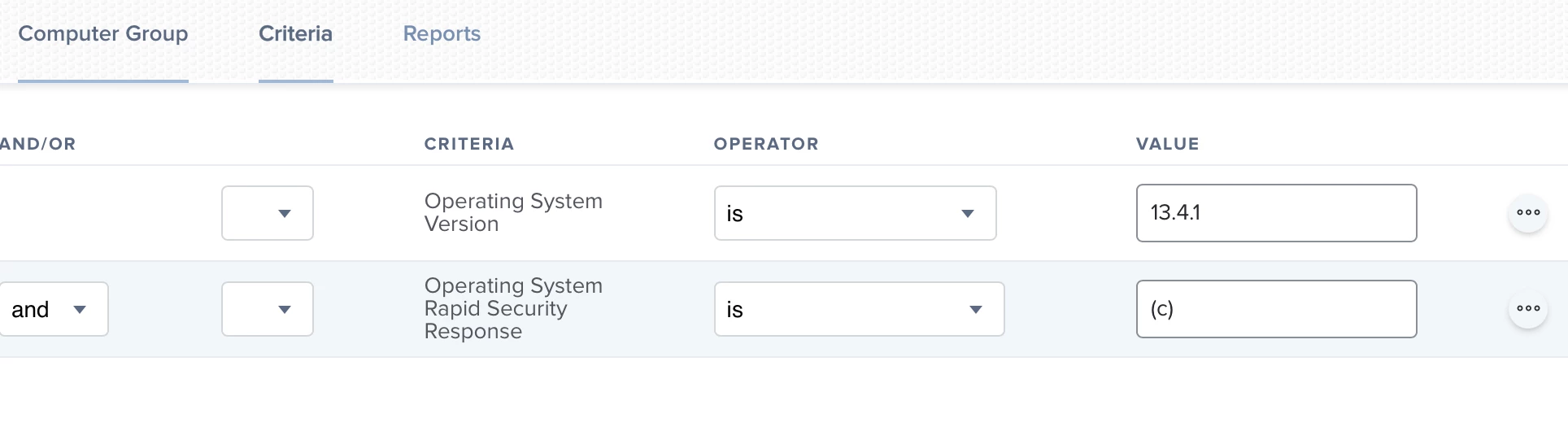
Task: Open the 'and' conjunction dropdown
Action: [x=54, y=309]
